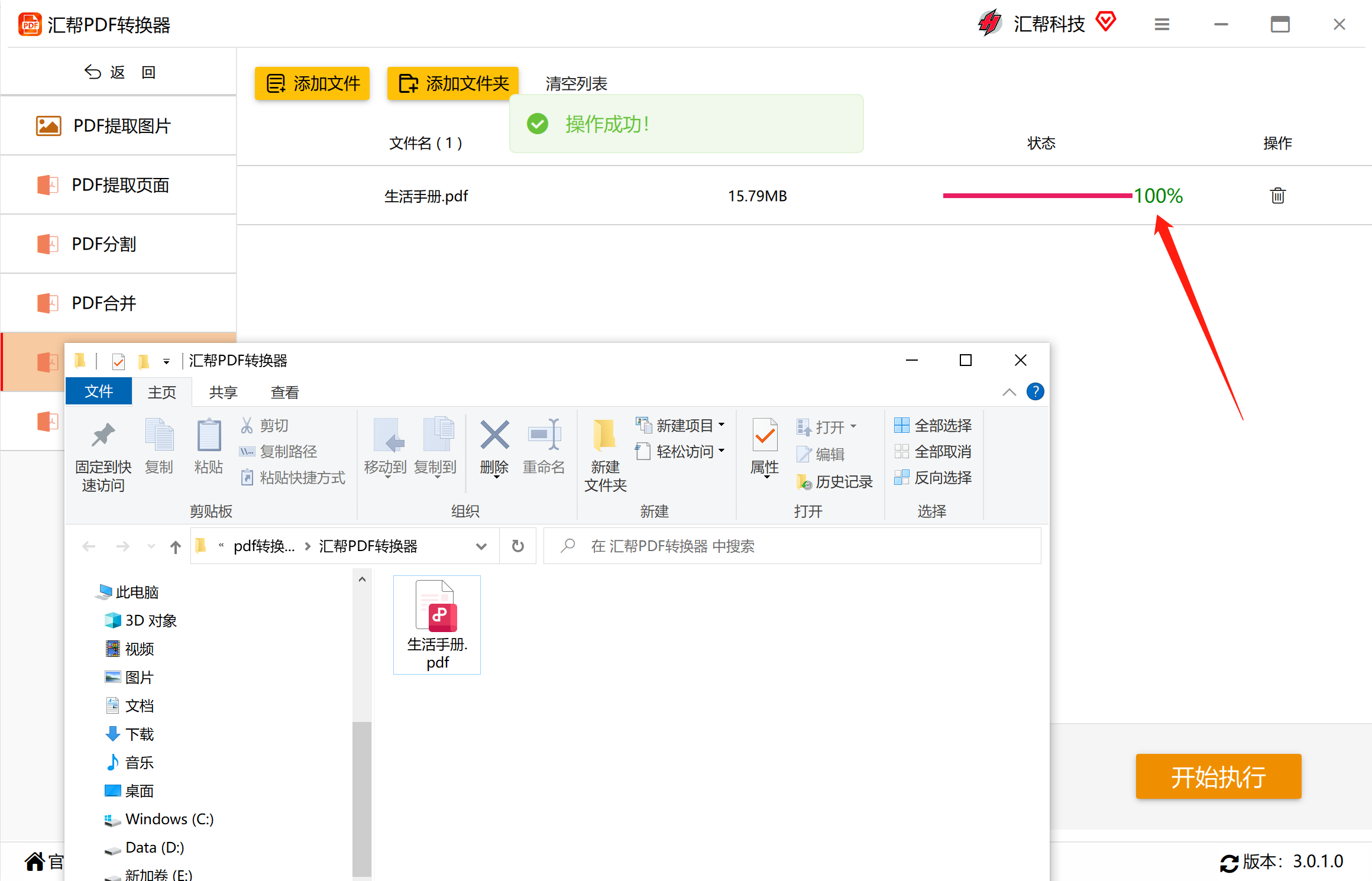Click the 生活手册.pdf progress bar
1372x881 pixels.
(x=1037, y=196)
